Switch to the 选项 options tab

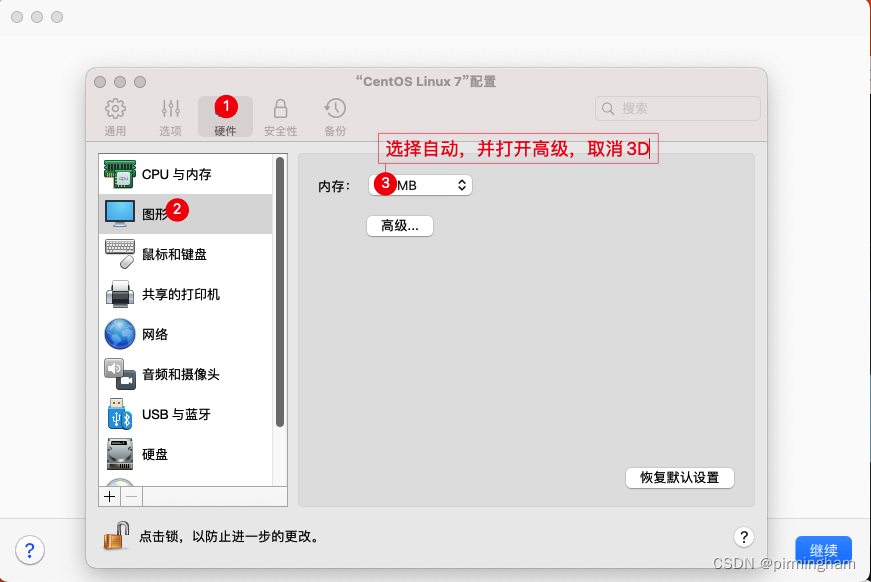[171, 117]
